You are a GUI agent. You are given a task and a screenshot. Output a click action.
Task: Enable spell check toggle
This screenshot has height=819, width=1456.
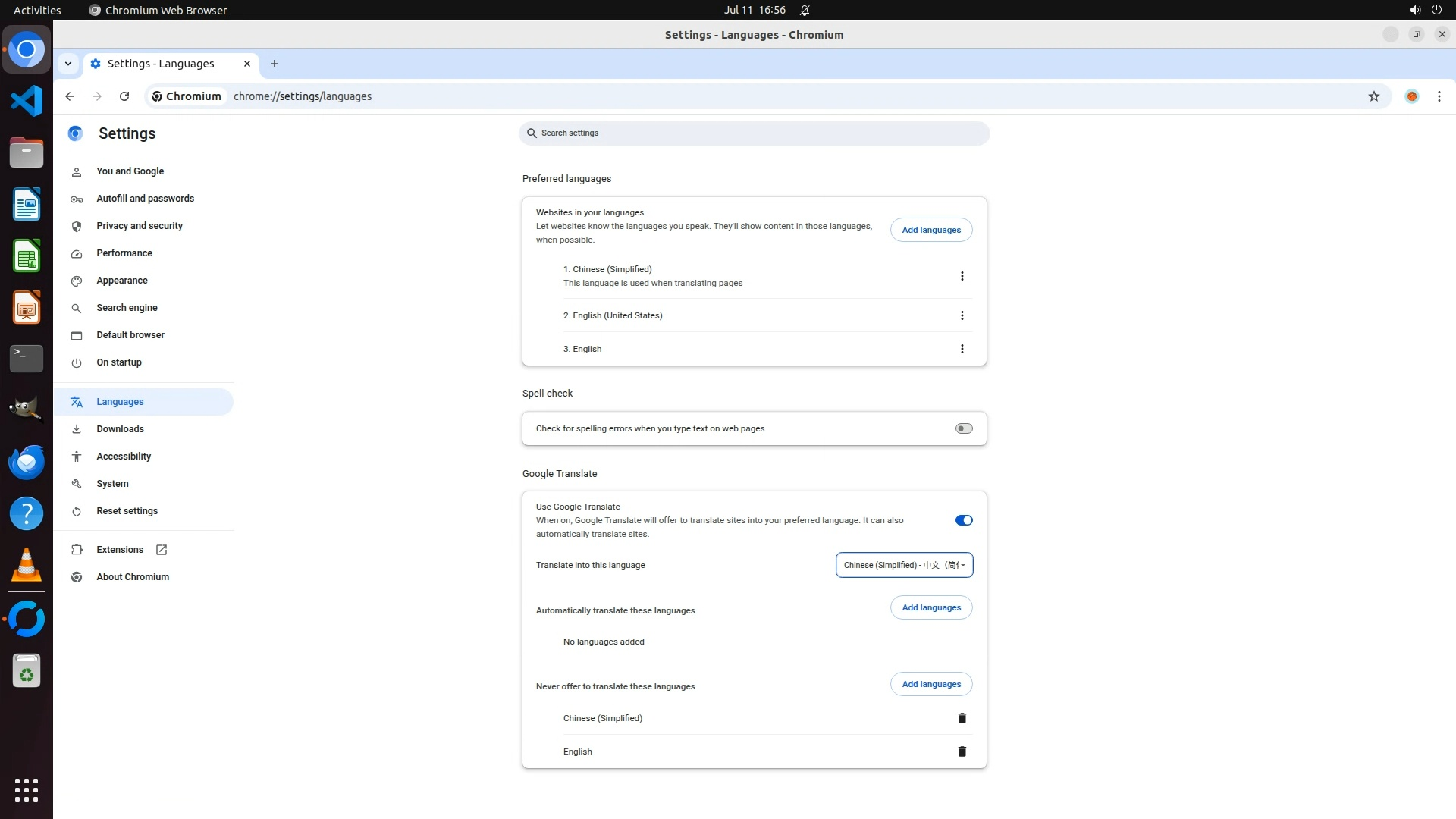coord(963,428)
